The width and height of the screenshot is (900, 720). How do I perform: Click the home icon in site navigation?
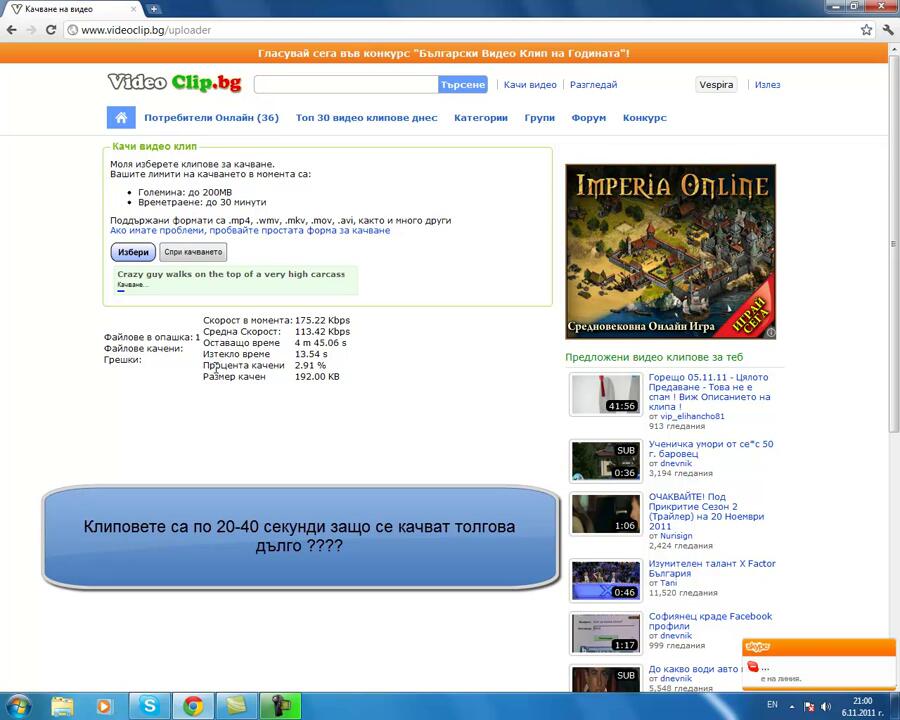coord(120,118)
